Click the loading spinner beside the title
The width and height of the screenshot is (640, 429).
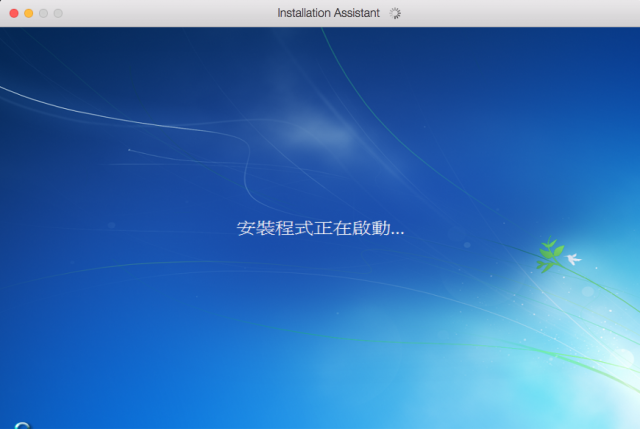[x=395, y=13]
